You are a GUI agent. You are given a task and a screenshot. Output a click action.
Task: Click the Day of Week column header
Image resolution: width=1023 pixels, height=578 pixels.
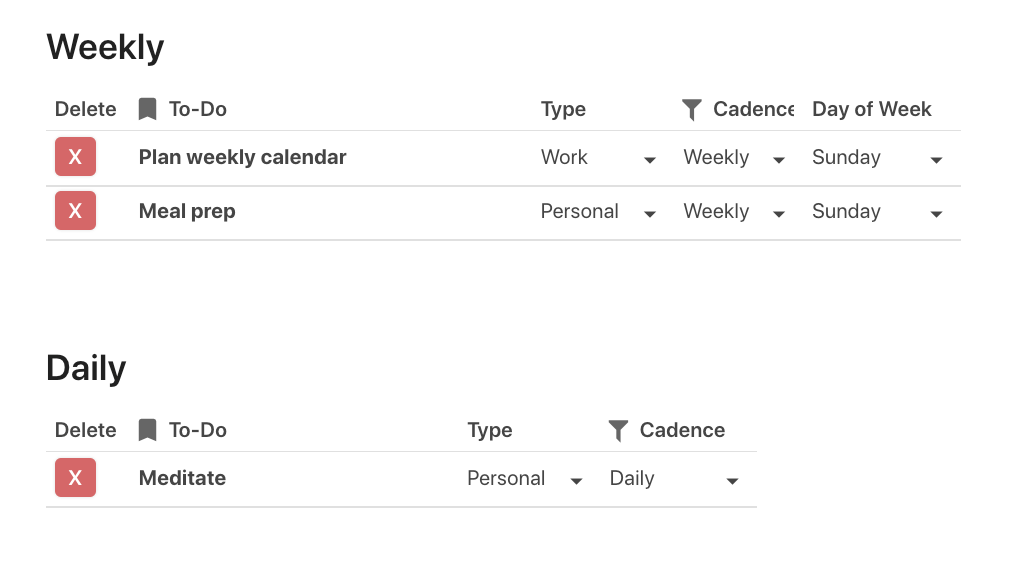click(871, 109)
